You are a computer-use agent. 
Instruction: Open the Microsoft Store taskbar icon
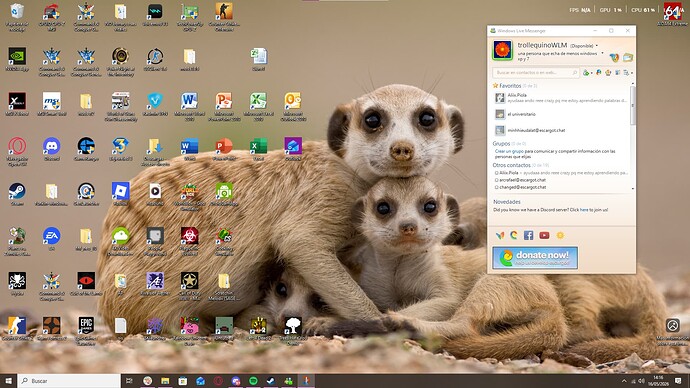(183, 381)
